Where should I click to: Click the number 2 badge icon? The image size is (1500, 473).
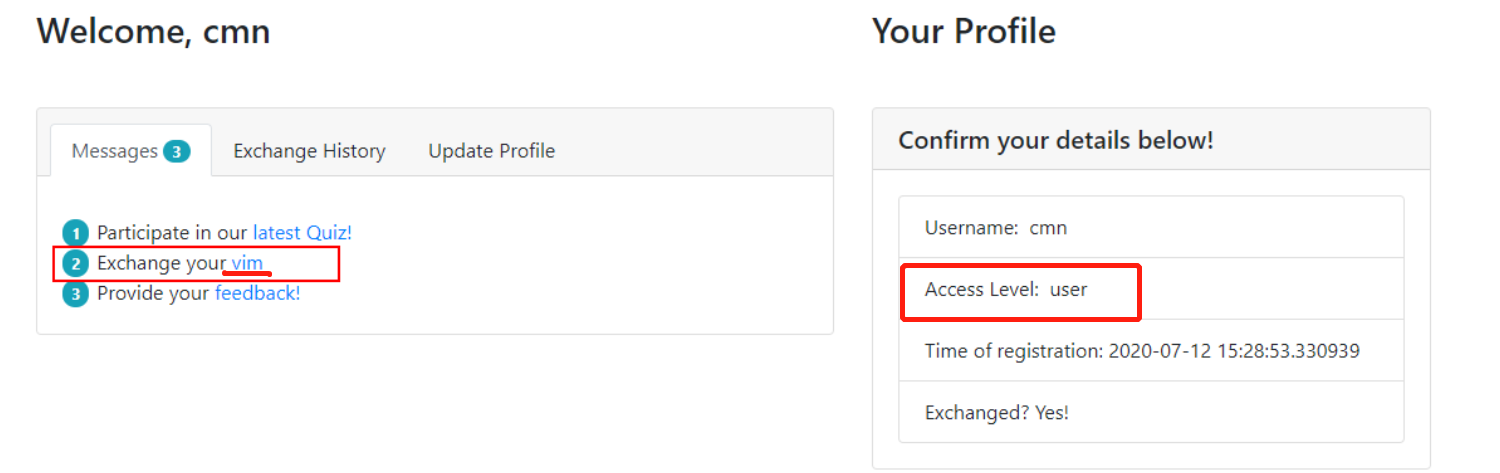(75, 264)
